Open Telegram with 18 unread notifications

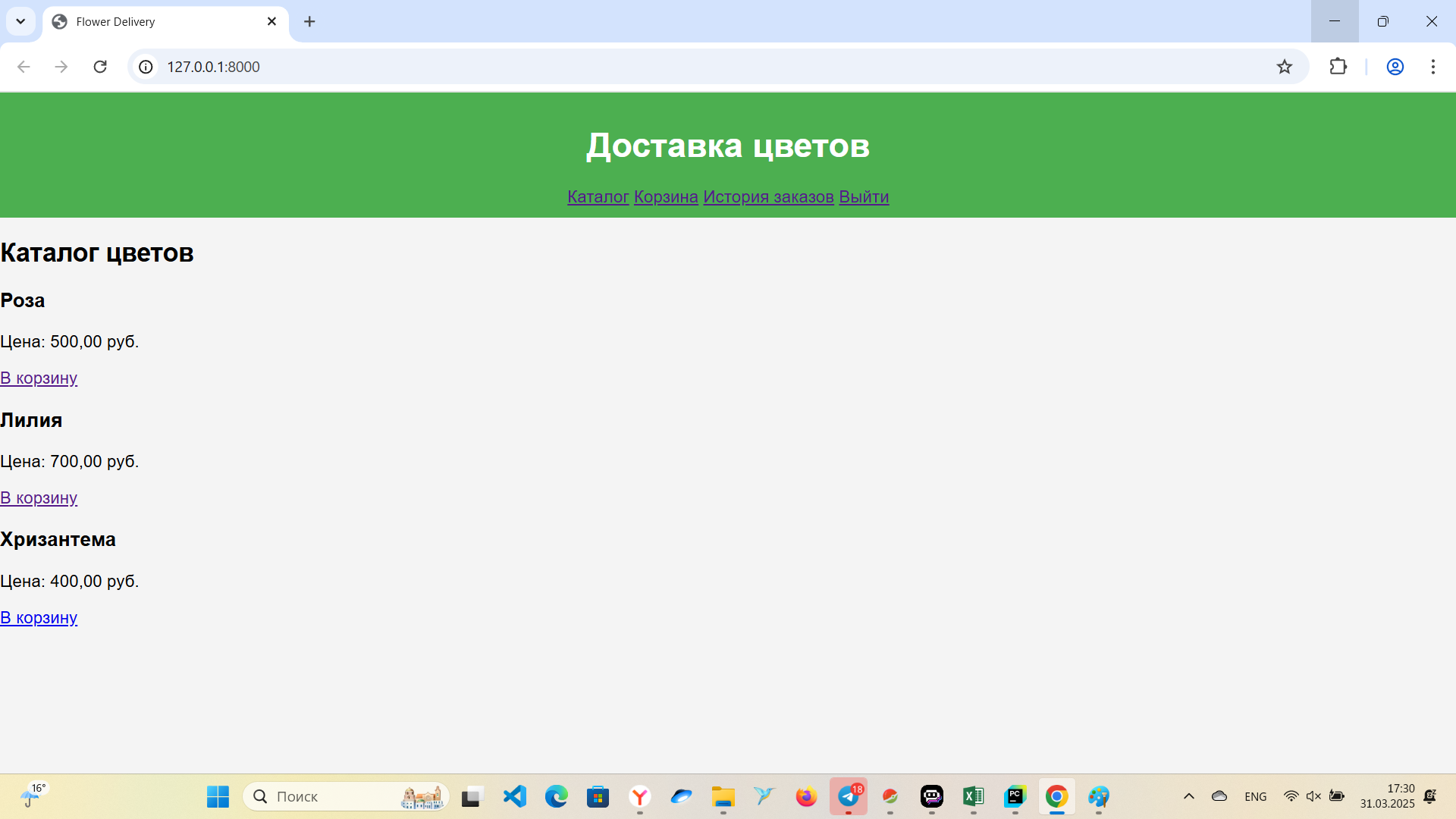[849, 796]
